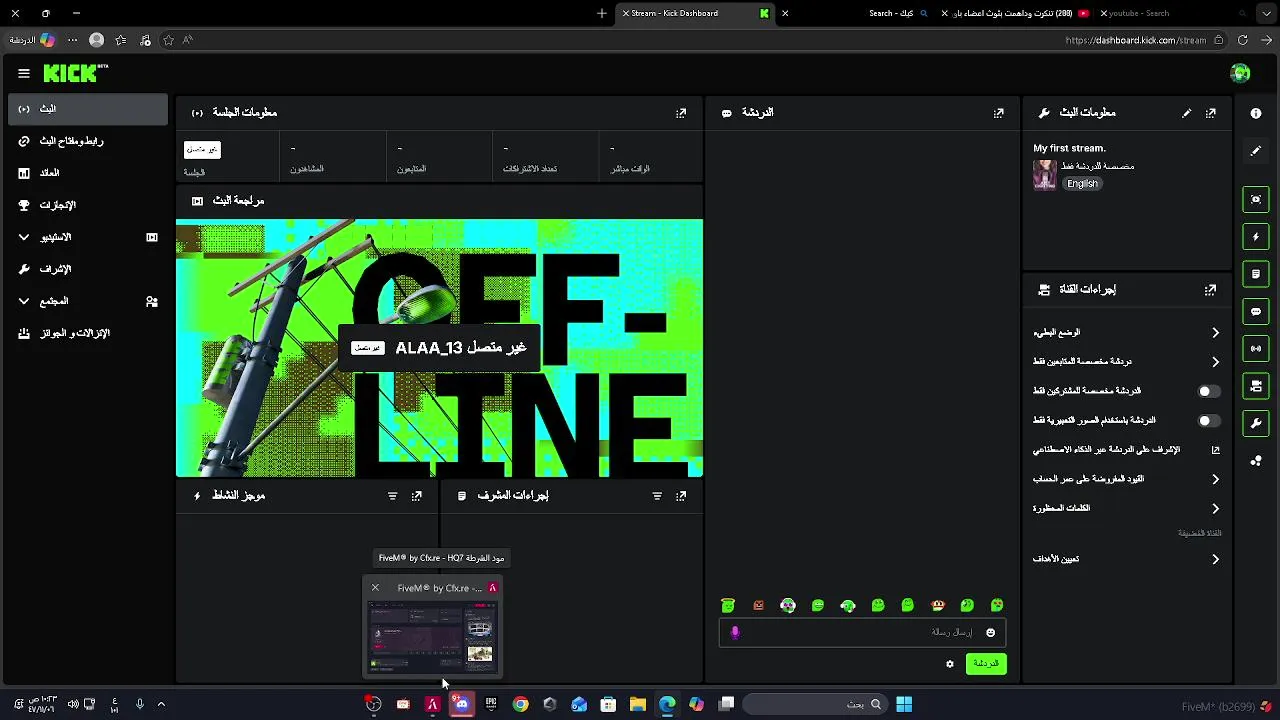Open the Windows Start menu
1280x720 pixels.
point(904,704)
